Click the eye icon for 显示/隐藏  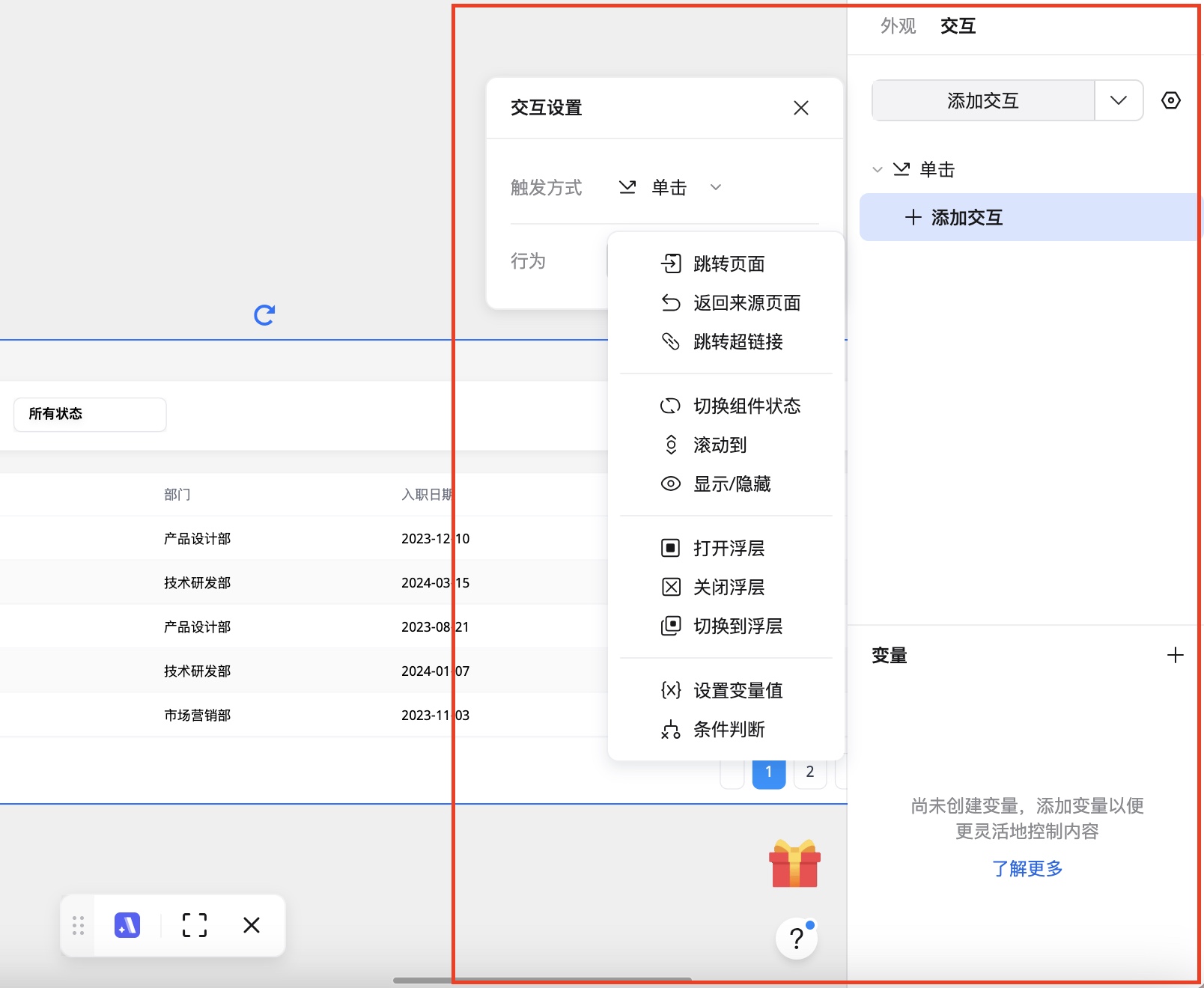pyautogui.click(x=671, y=484)
